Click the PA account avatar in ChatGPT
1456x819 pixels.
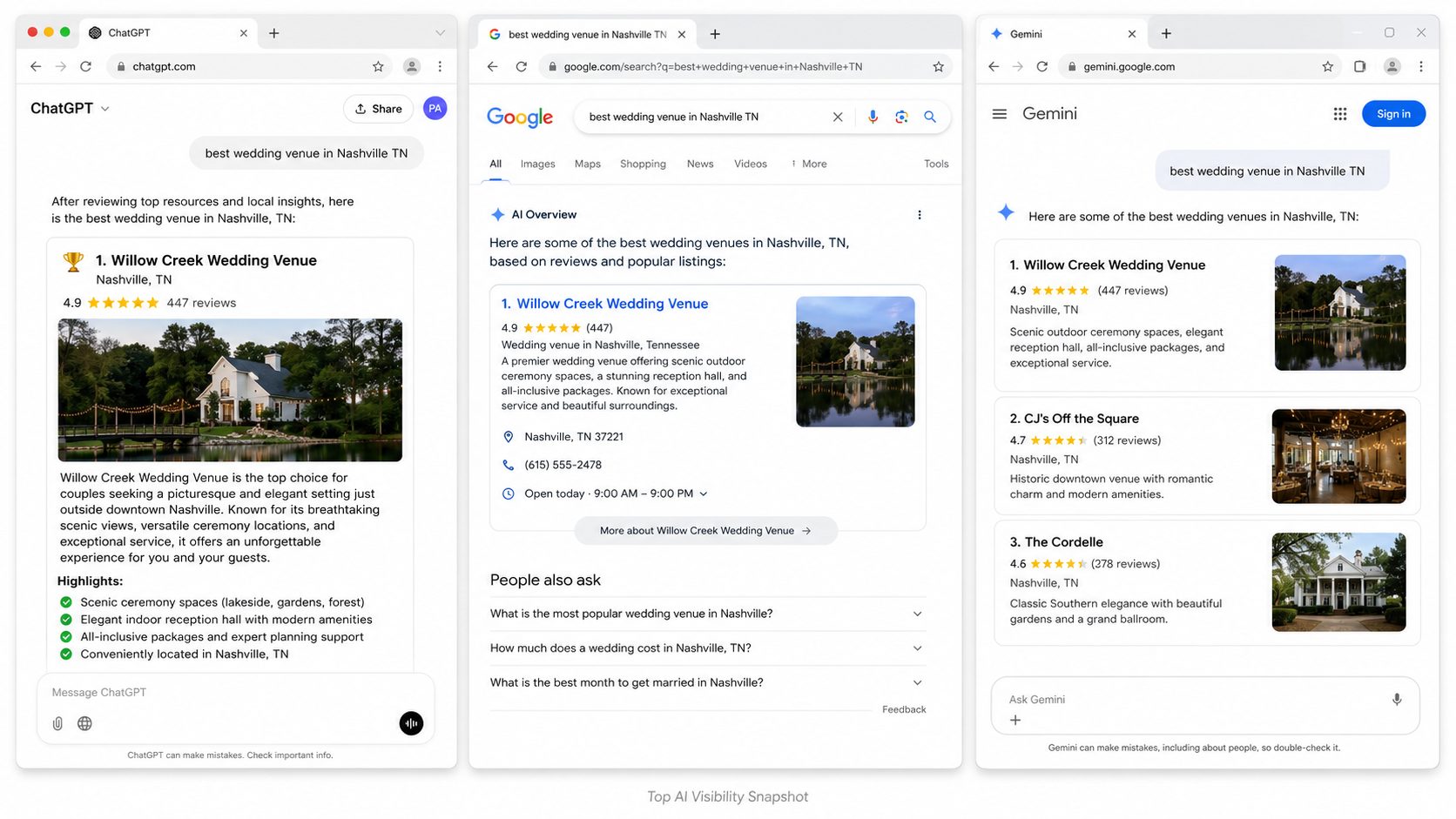(x=435, y=108)
